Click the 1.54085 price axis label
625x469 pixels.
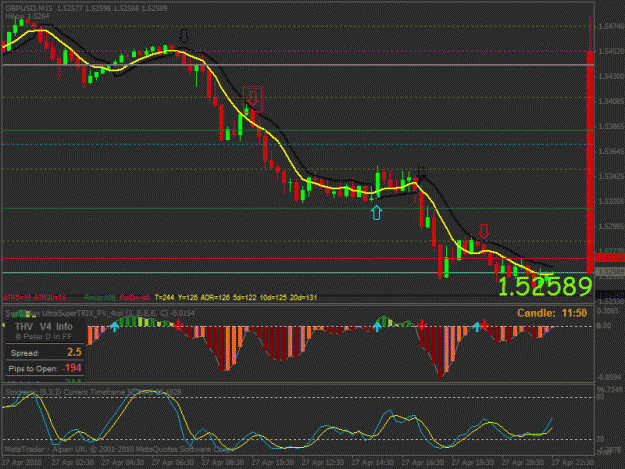611,101
